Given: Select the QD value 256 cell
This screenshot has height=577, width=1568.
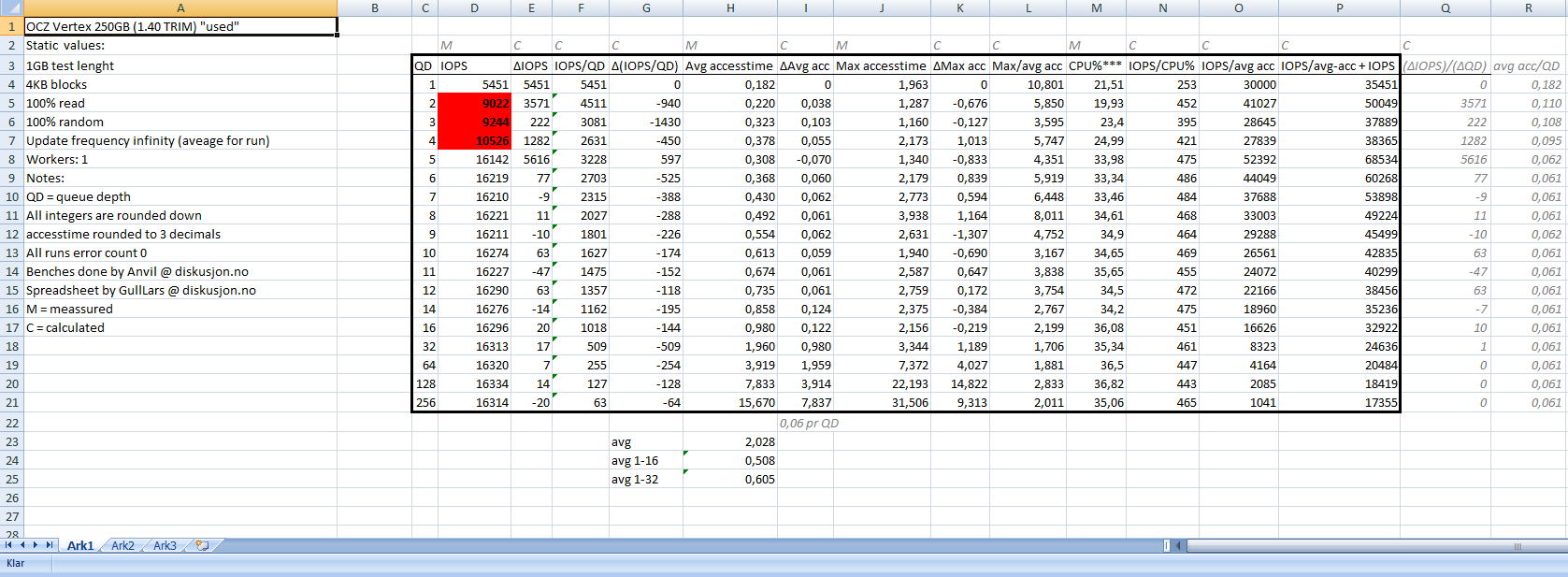Looking at the screenshot, I should point(425,402).
